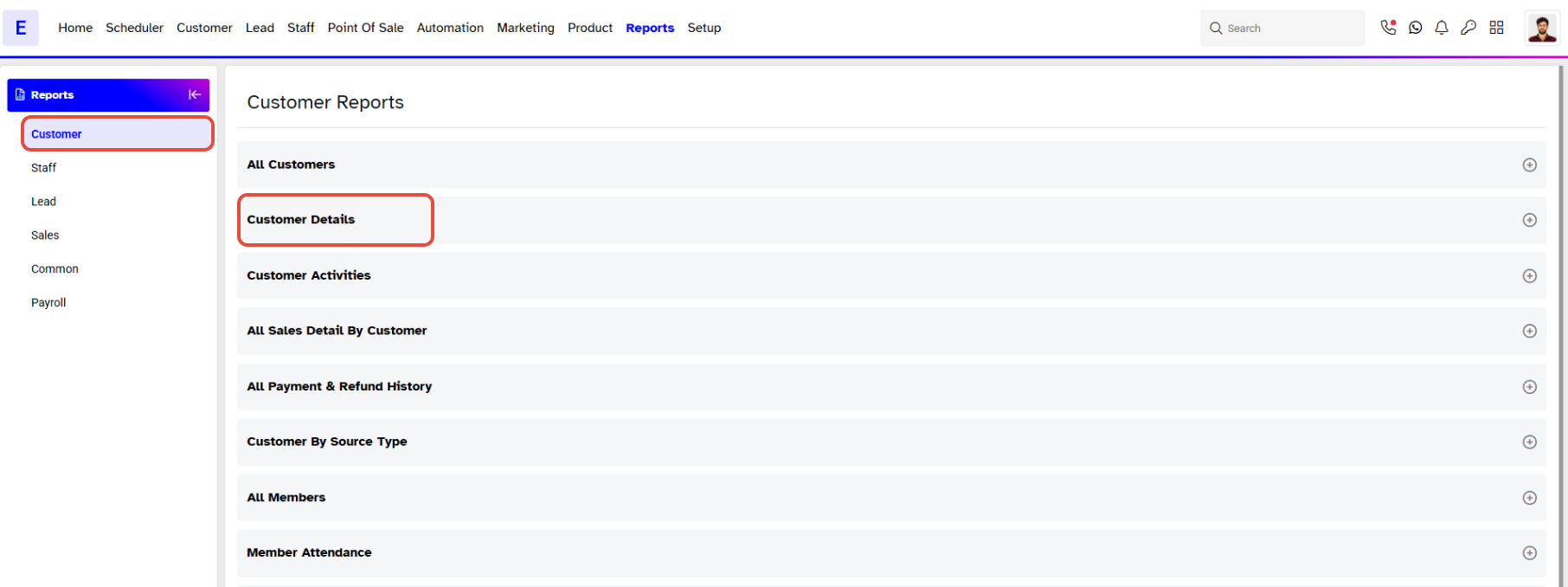Click the Reports document icon in sidebar

click(x=20, y=94)
